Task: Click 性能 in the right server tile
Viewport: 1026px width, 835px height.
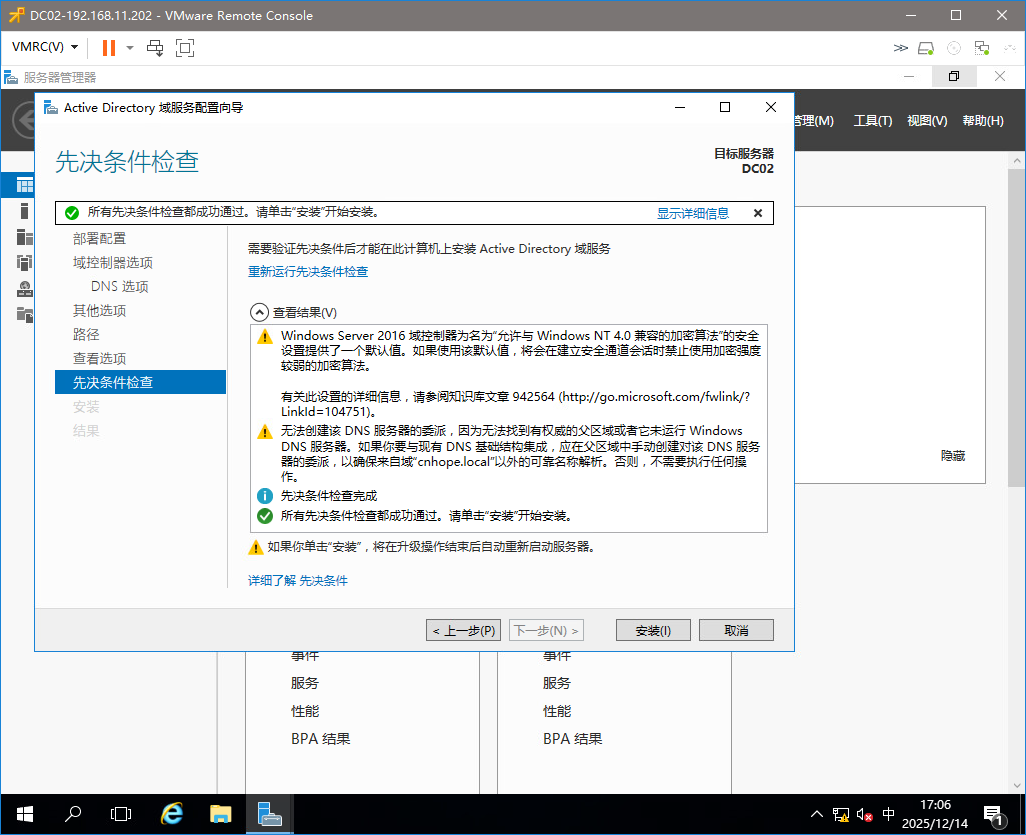Action: click(557, 711)
